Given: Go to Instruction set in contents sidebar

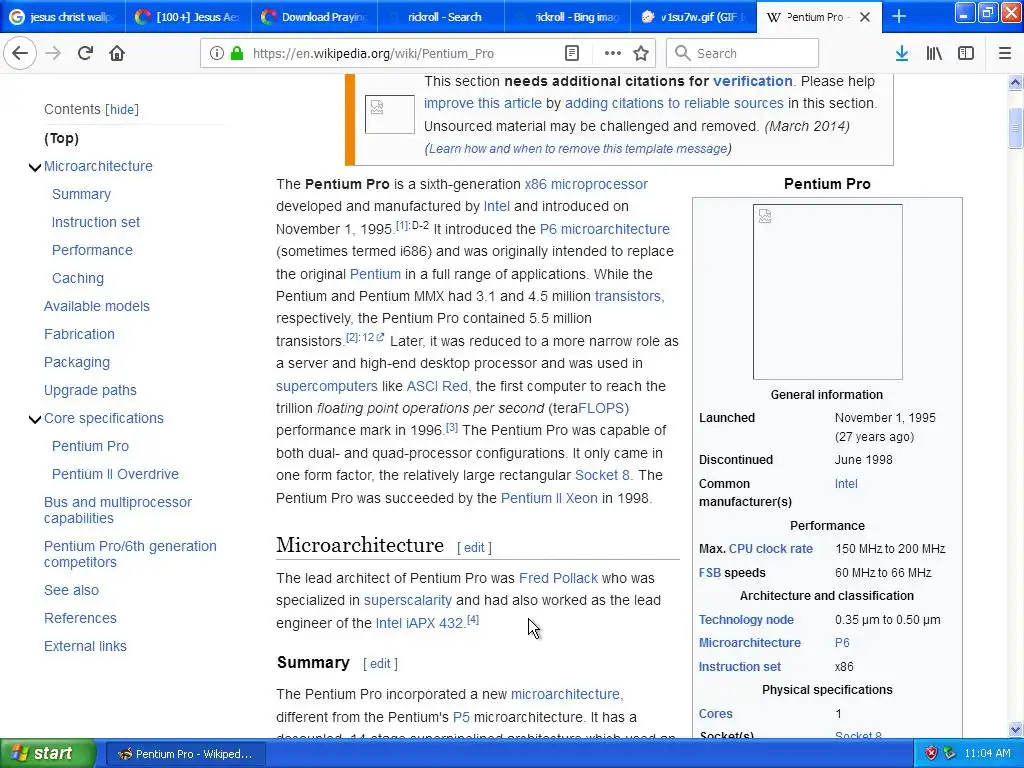Looking at the screenshot, I should (95, 222).
